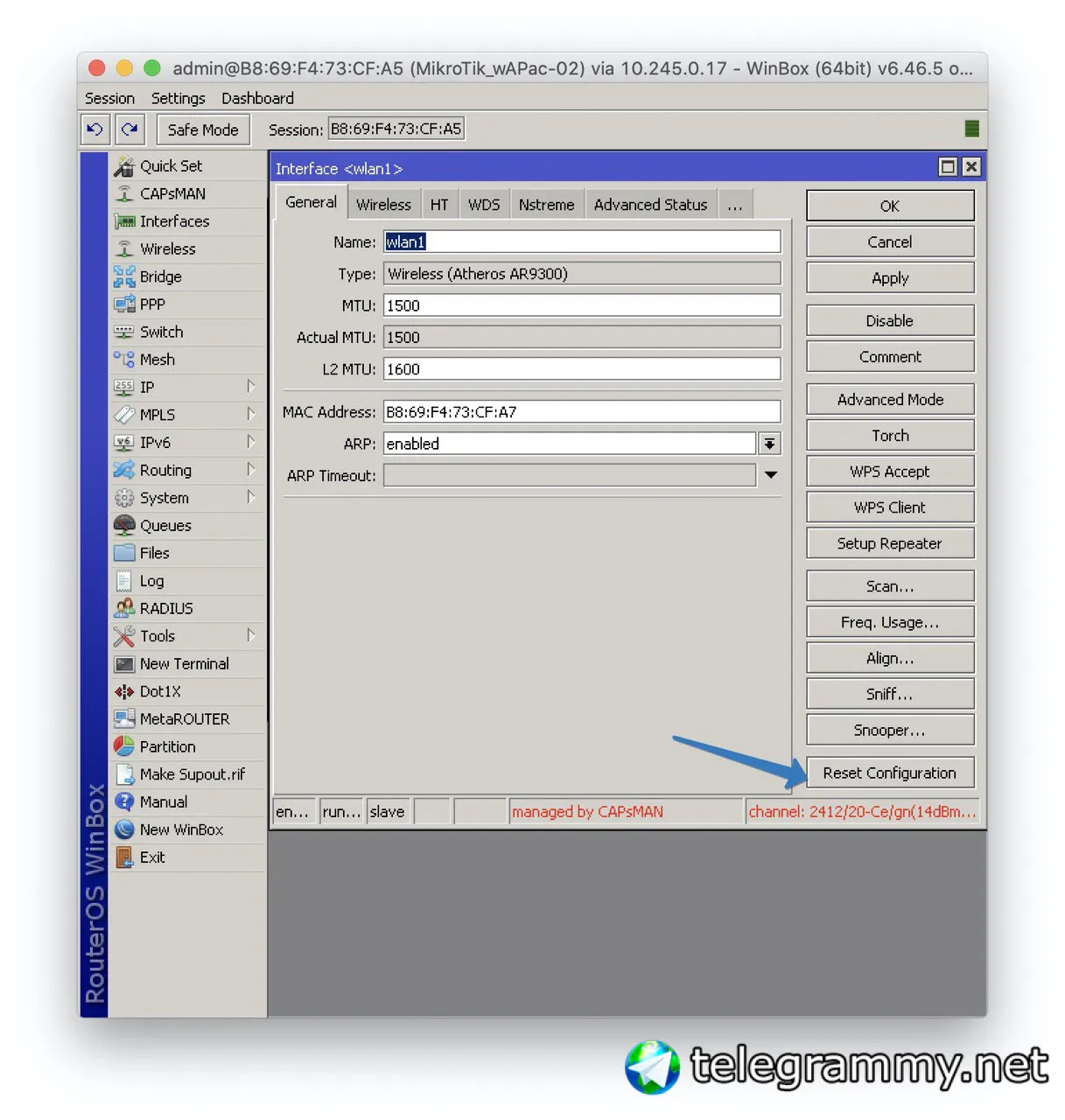Expand the IP submenu arrow
The image size is (1065, 1120).
tap(251, 386)
